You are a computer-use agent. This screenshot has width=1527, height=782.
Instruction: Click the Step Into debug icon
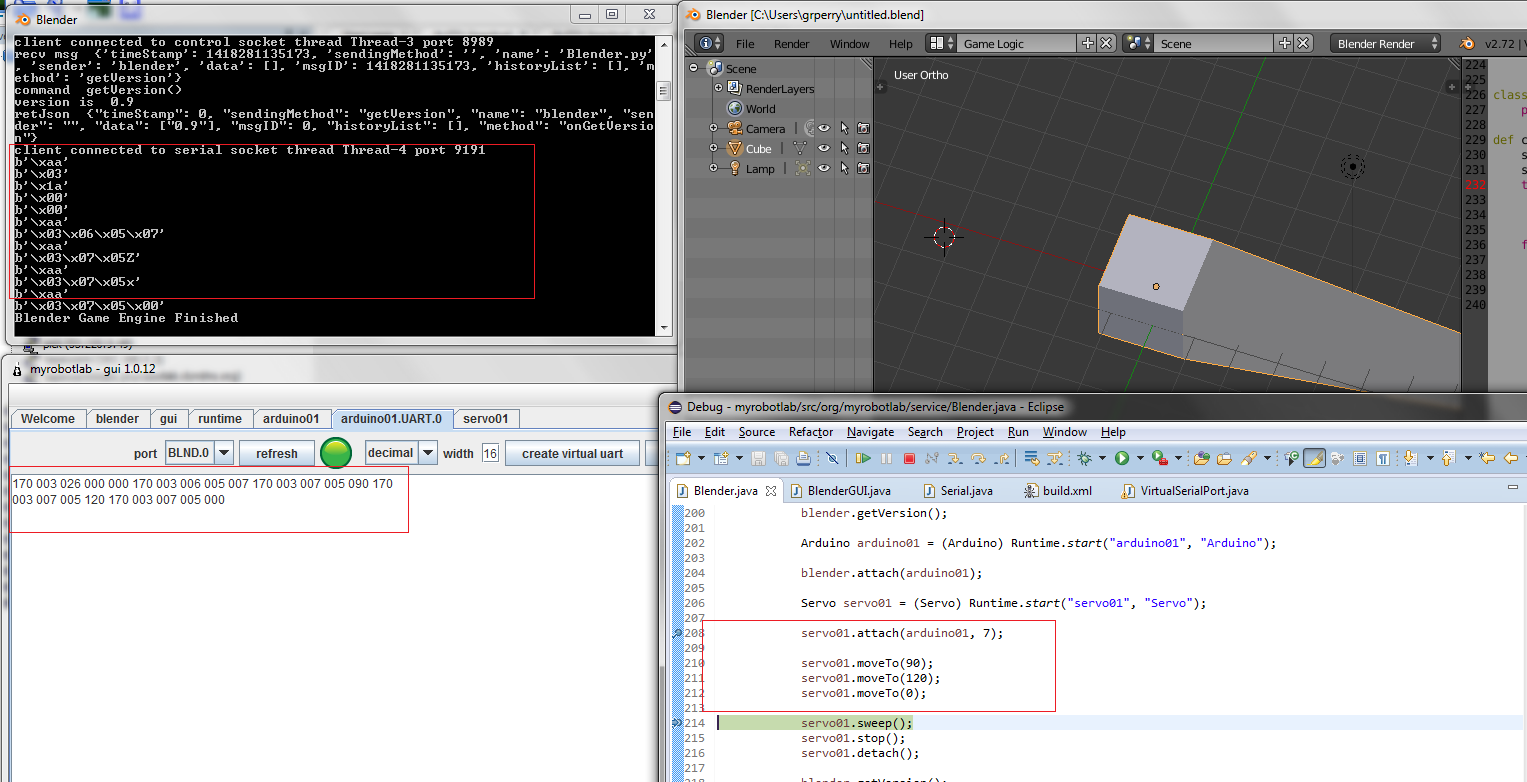tap(954, 458)
